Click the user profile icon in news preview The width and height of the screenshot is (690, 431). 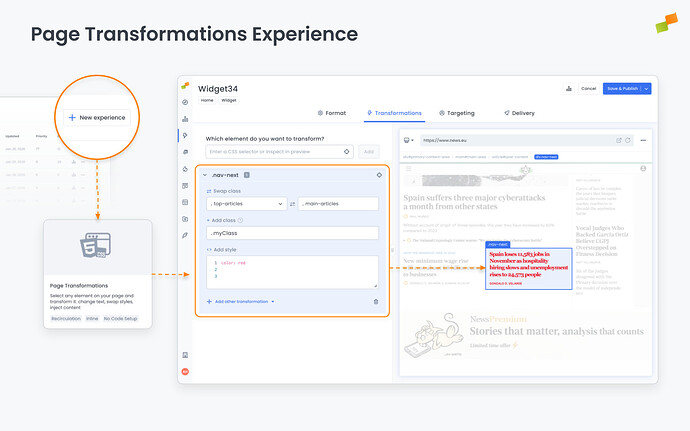click(x=643, y=169)
